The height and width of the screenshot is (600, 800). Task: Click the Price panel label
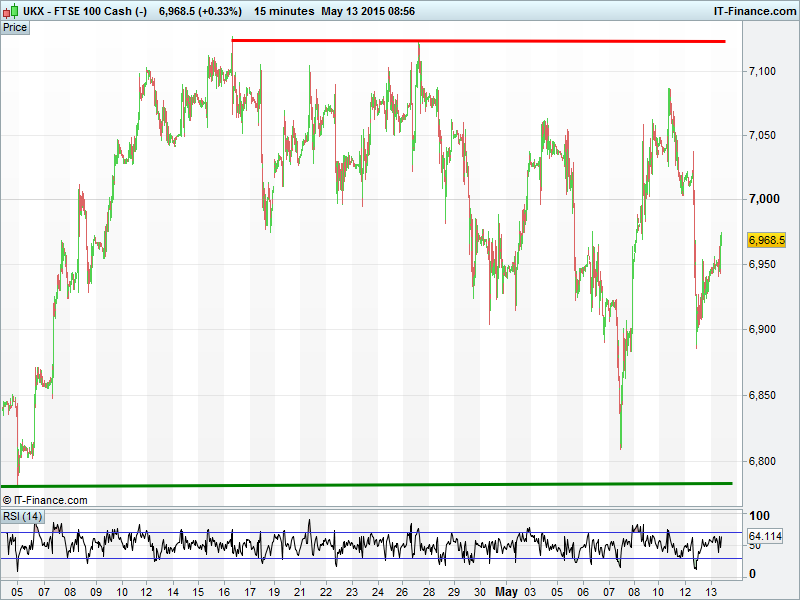(15, 27)
